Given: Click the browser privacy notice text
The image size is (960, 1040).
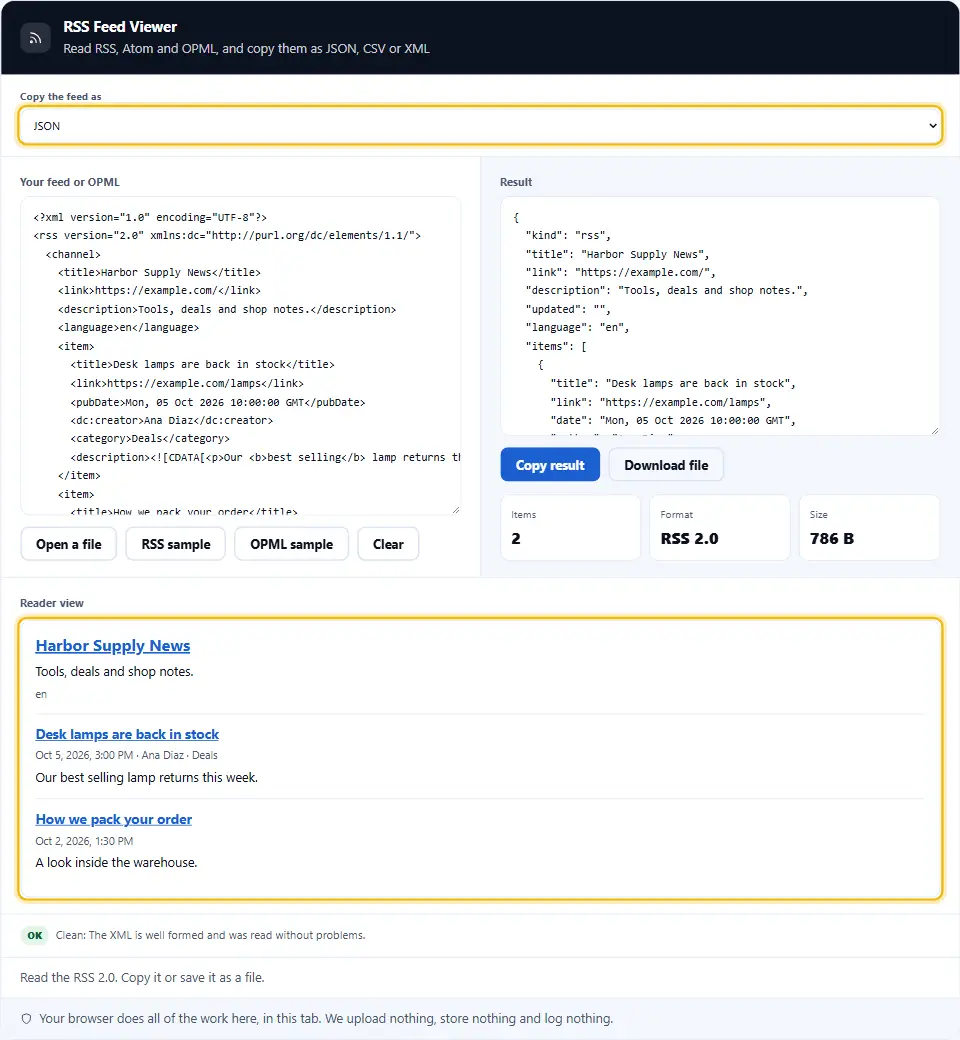Looking at the screenshot, I should 326,1019.
